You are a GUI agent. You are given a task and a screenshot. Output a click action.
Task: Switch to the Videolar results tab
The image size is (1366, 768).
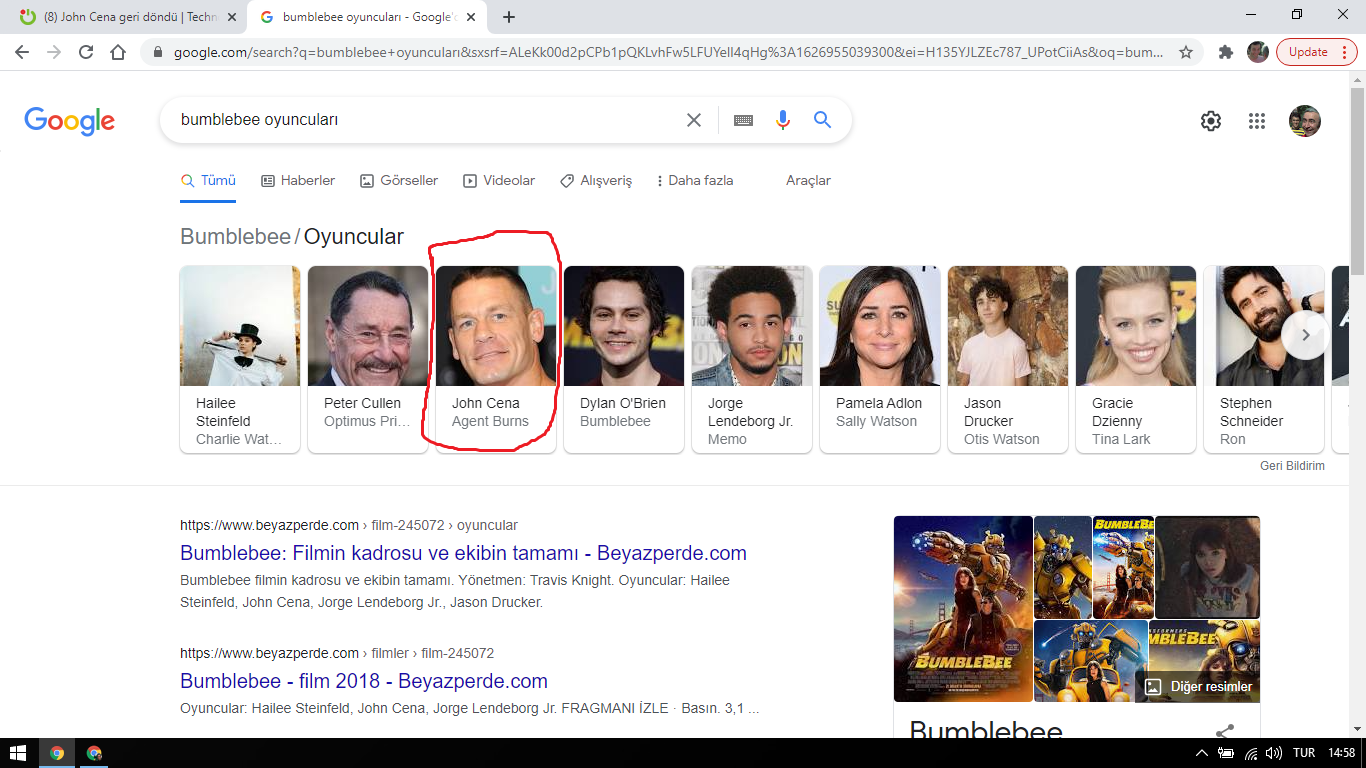coord(499,181)
